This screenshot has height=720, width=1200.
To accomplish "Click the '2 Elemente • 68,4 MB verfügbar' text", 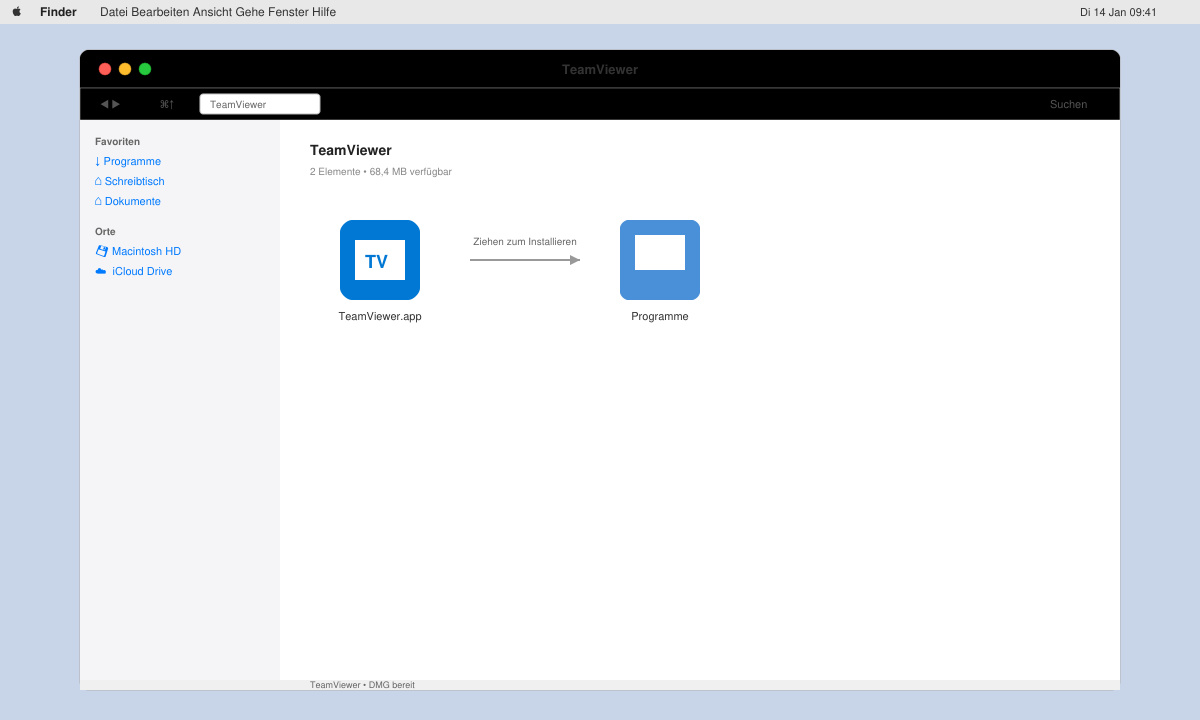I will pos(381,172).
